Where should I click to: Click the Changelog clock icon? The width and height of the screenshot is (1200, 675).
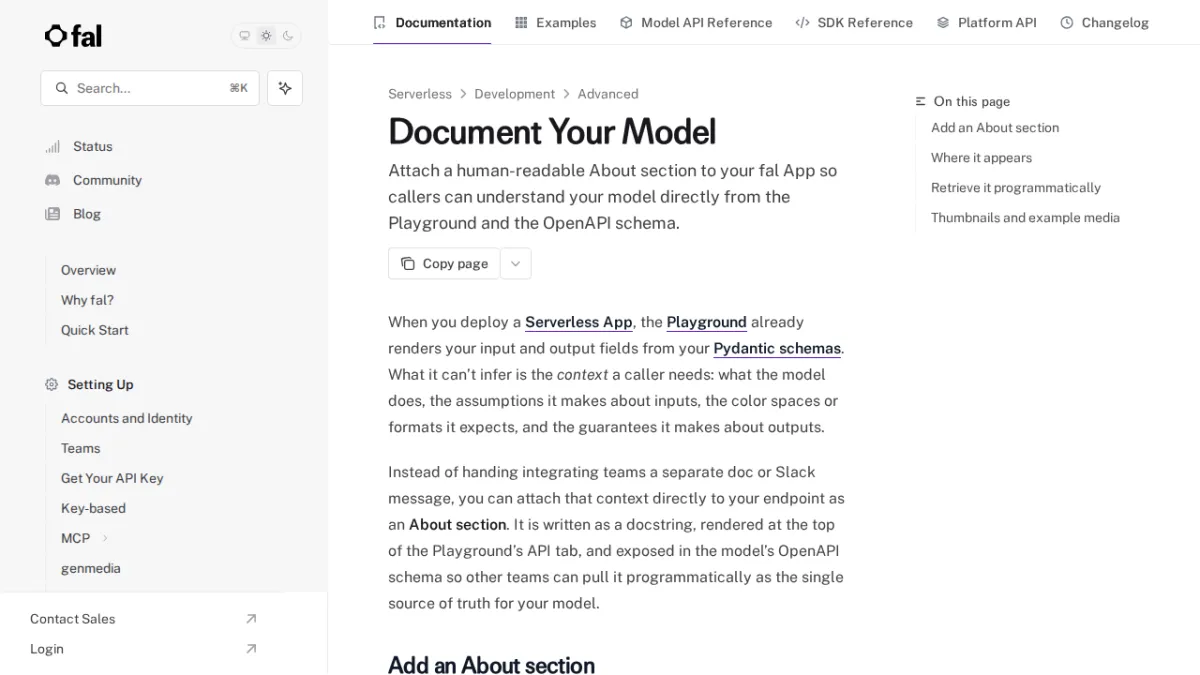pos(1067,22)
